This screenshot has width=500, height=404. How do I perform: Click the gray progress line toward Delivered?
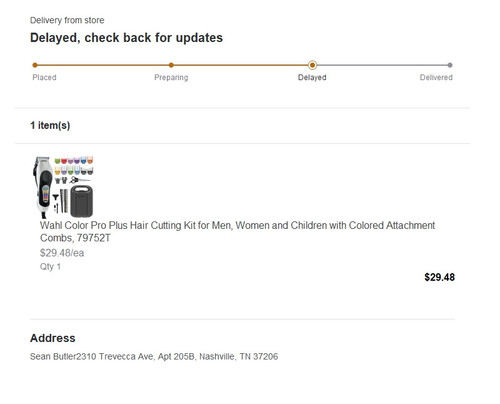[x=382, y=65]
